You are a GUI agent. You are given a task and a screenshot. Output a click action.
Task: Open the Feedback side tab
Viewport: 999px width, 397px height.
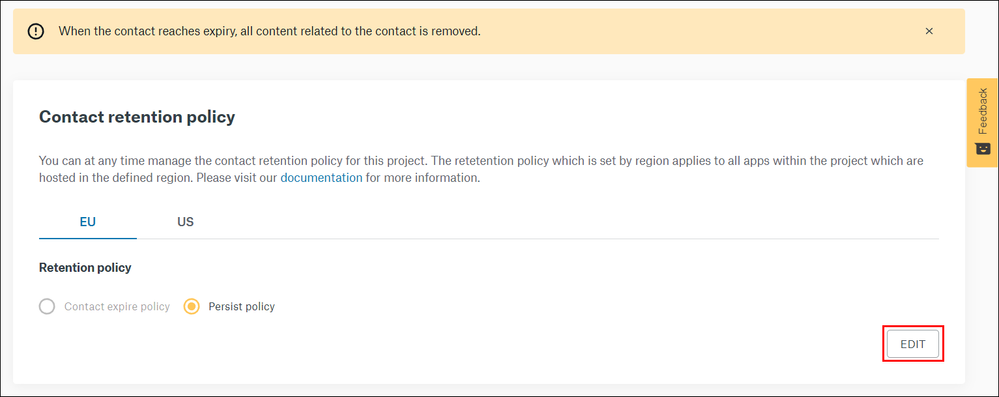(982, 122)
